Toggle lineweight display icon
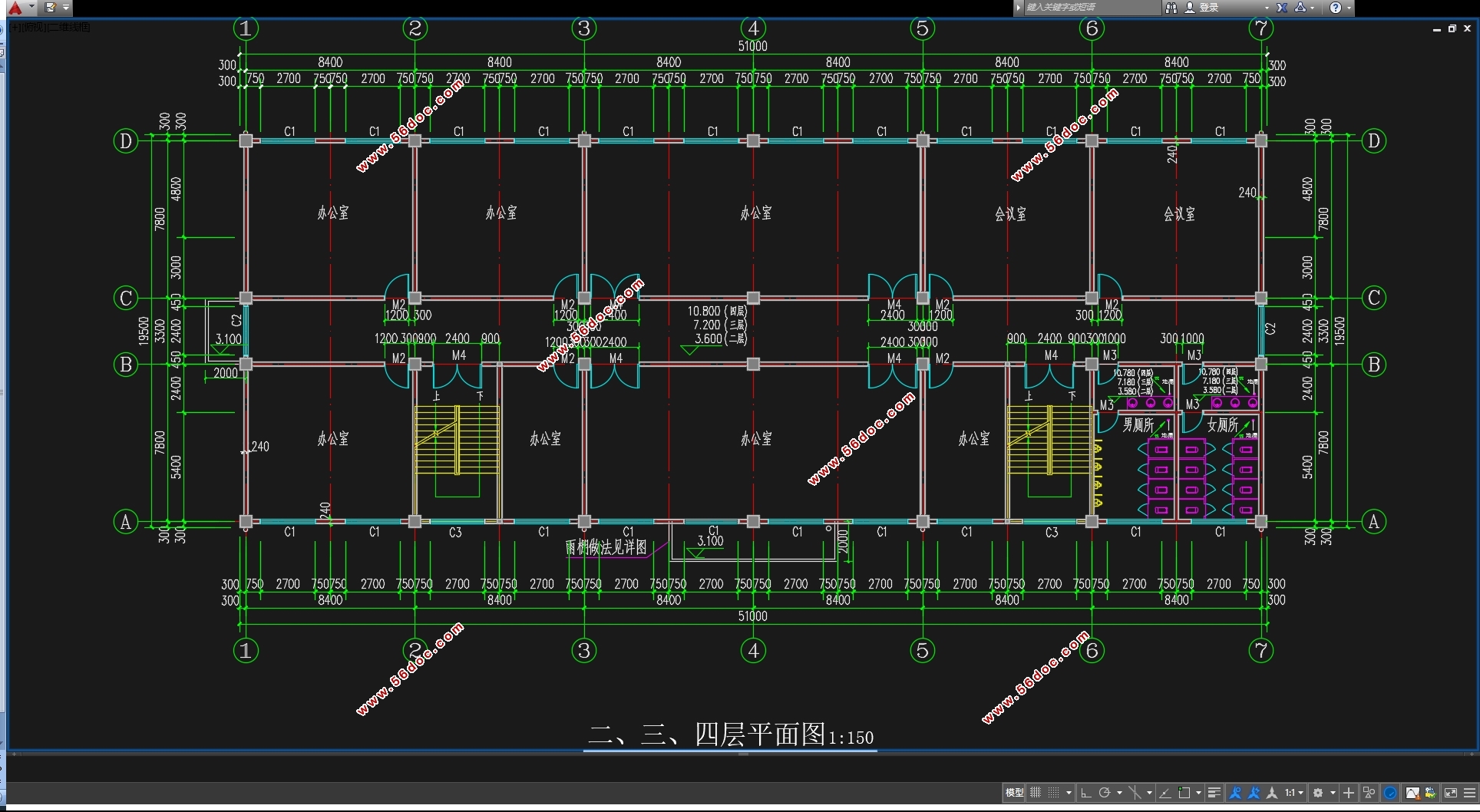The height and width of the screenshot is (812, 1480). [x=1214, y=793]
